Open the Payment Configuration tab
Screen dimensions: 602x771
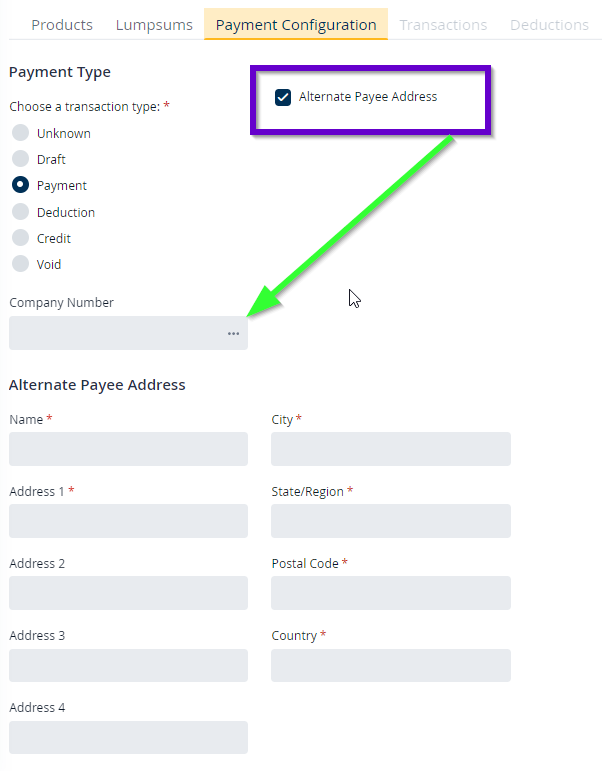pyautogui.click(x=296, y=25)
